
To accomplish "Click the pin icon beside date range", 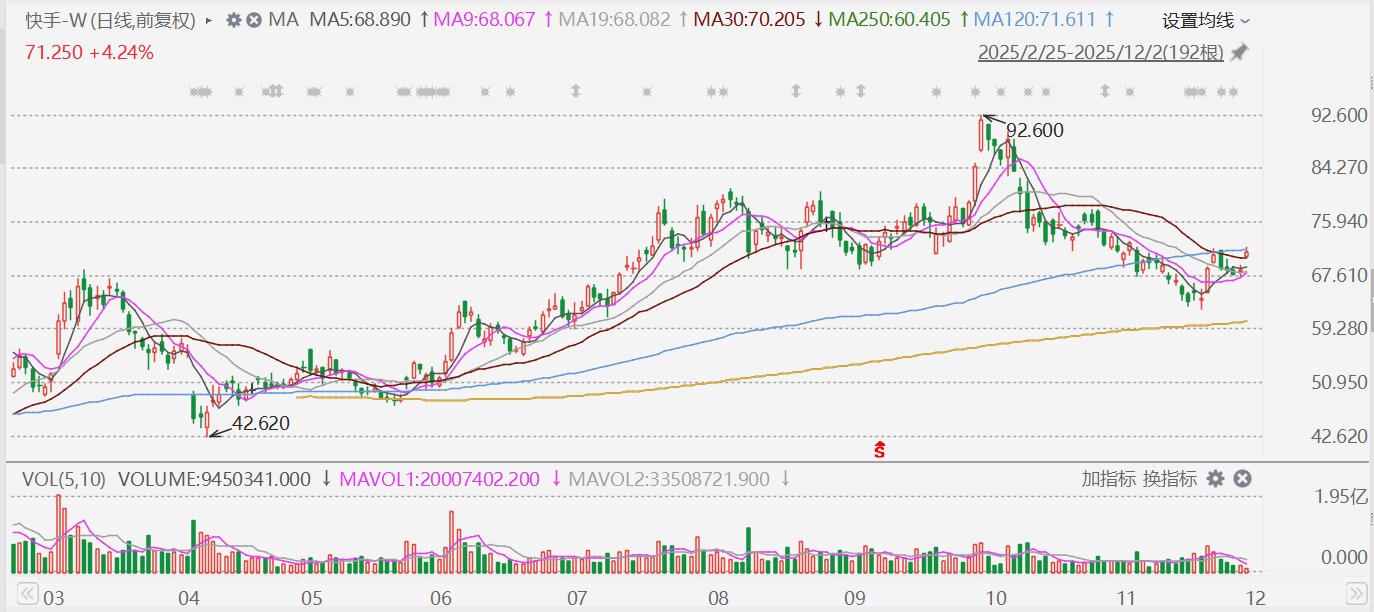I will (1239, 52).
